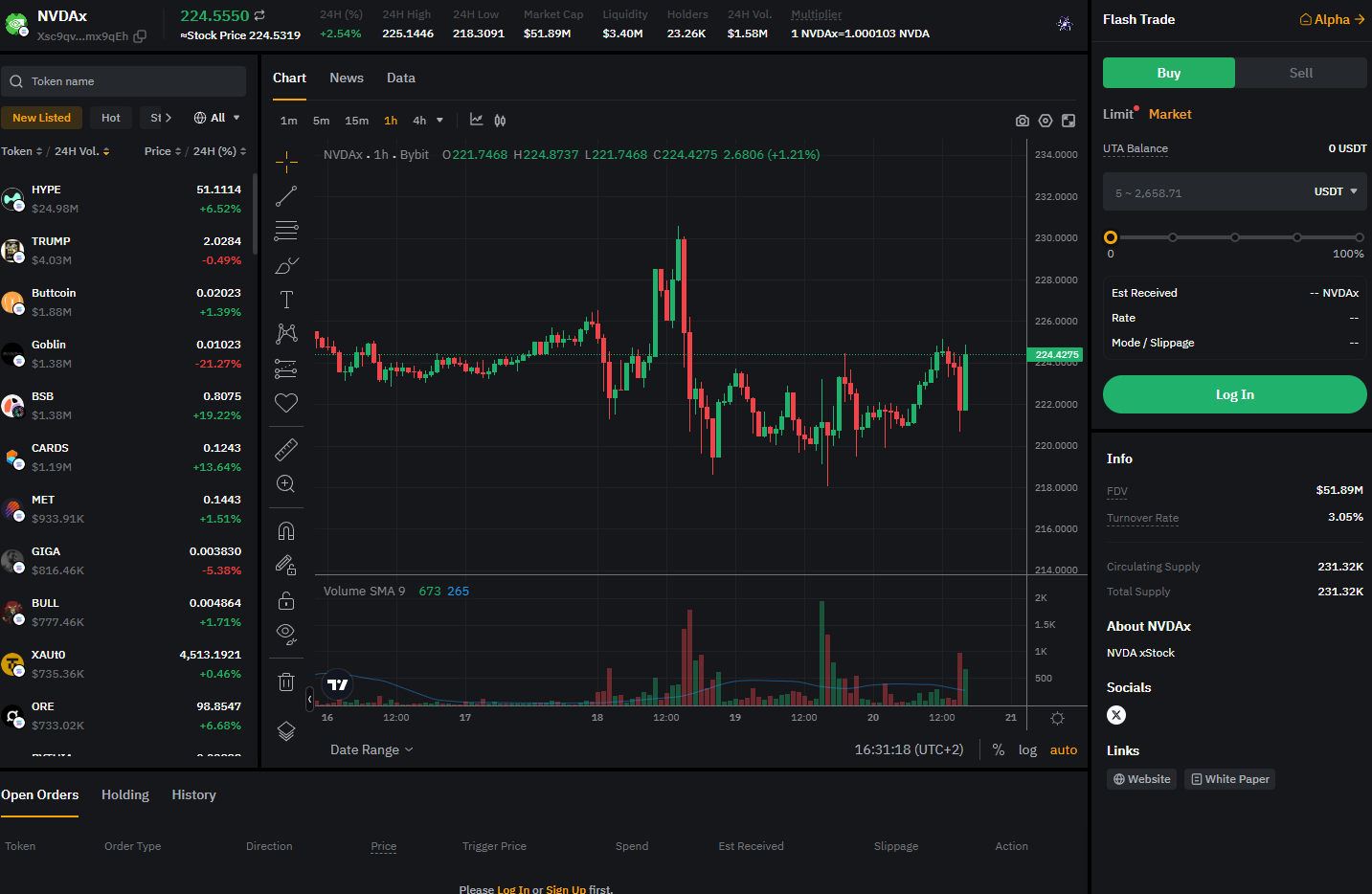Viewport: 1372px width, 894px height.
Task: Toggle auto scale on chart
Action: (1064, 750)
